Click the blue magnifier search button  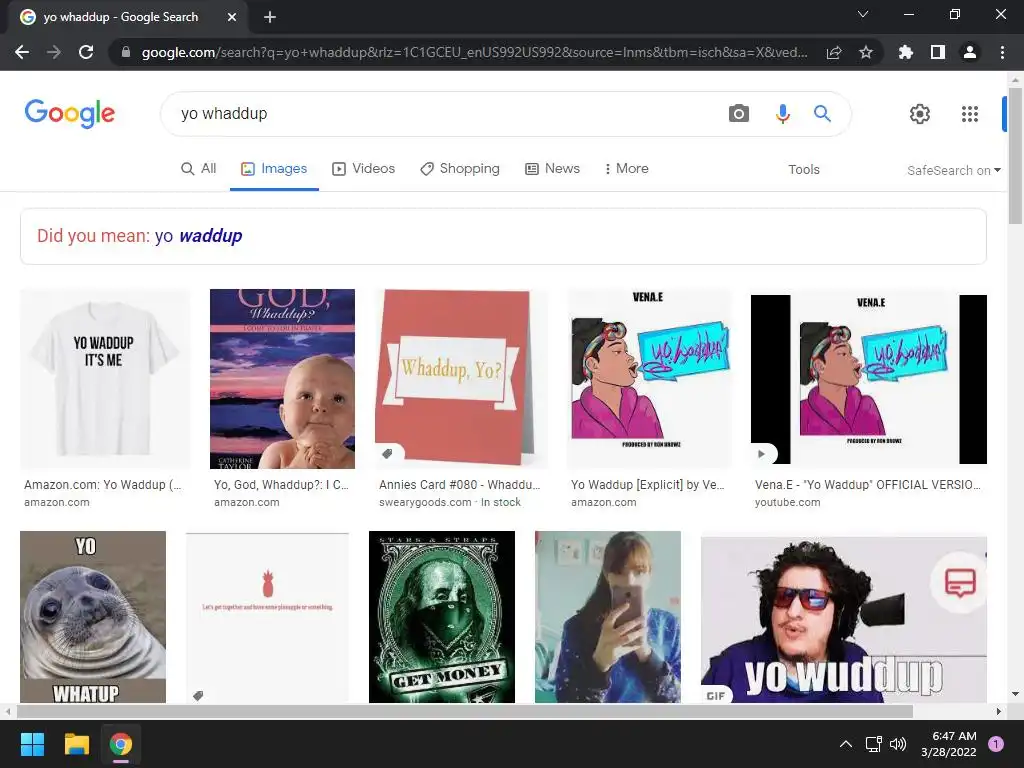(x=822, y=114)
